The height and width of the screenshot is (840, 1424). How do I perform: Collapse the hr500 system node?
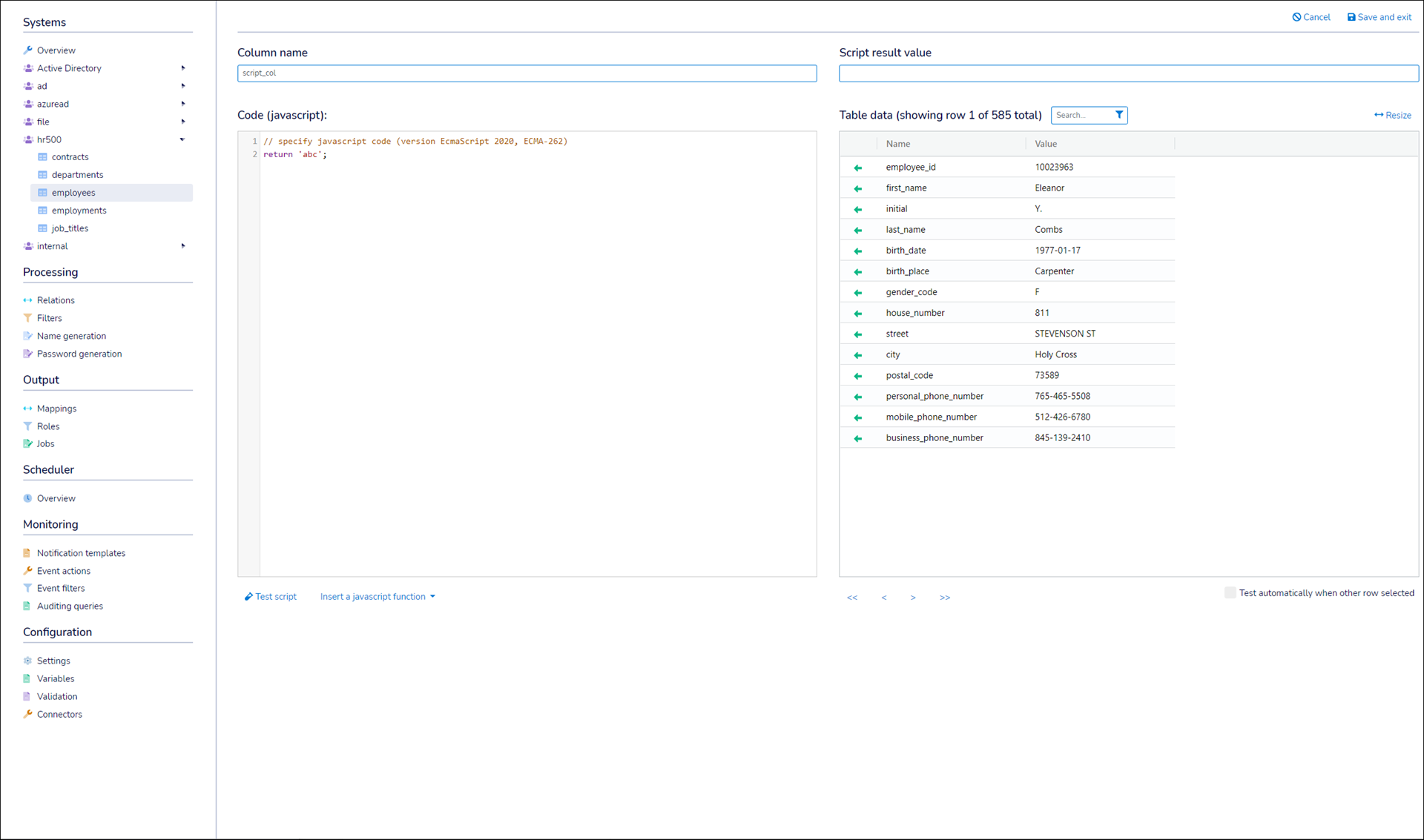[x=182, y=139]
